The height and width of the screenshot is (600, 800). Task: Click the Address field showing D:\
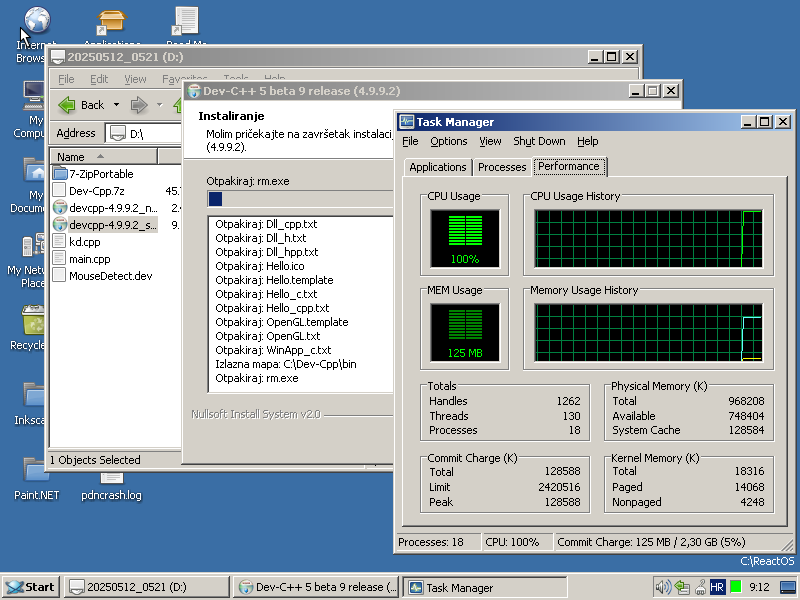tap(143, 134)
